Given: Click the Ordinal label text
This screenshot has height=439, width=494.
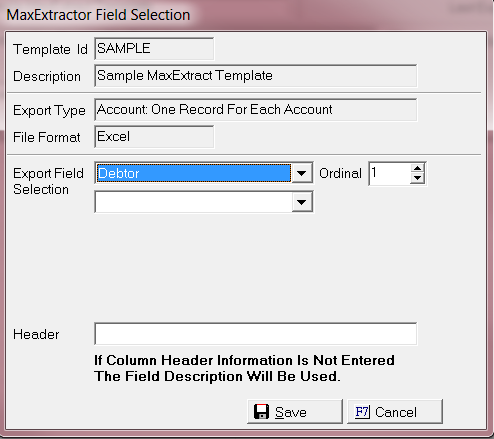Looking at the screenshot, I should 340,173.
